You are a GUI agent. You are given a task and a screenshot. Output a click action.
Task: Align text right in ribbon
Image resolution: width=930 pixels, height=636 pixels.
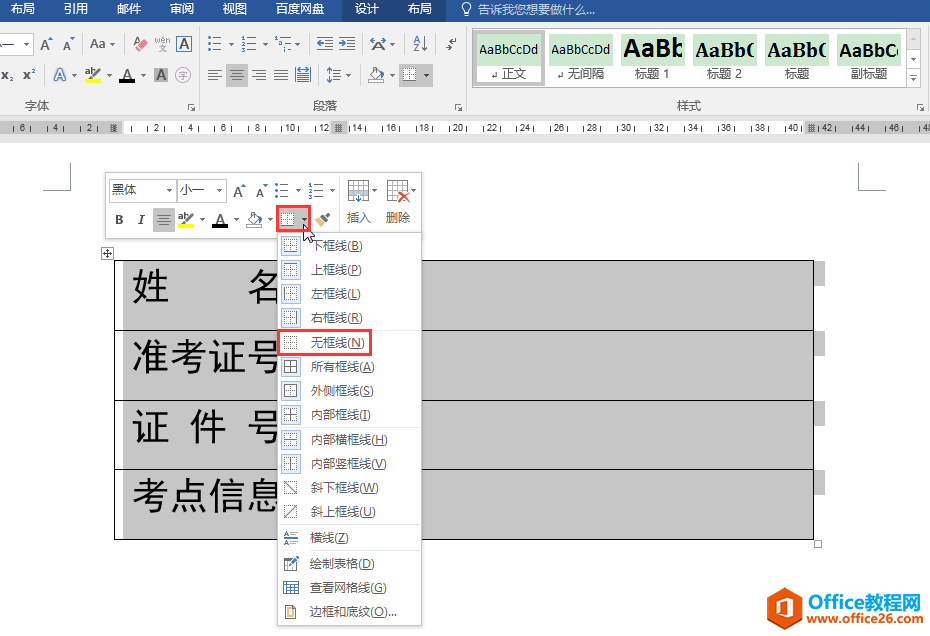(x=259, y=75)
